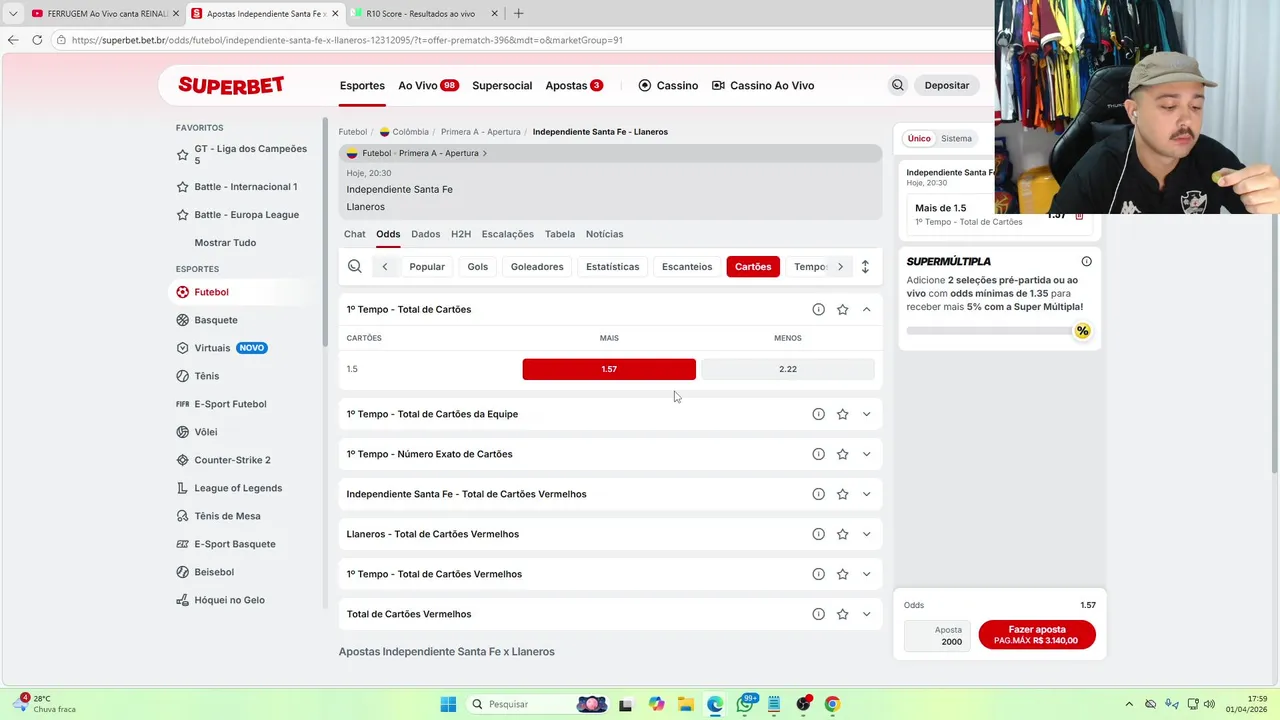The image size is (1280, 720).
Task: Click Mostrar Tudo in favorites
Action: point(225,243)
